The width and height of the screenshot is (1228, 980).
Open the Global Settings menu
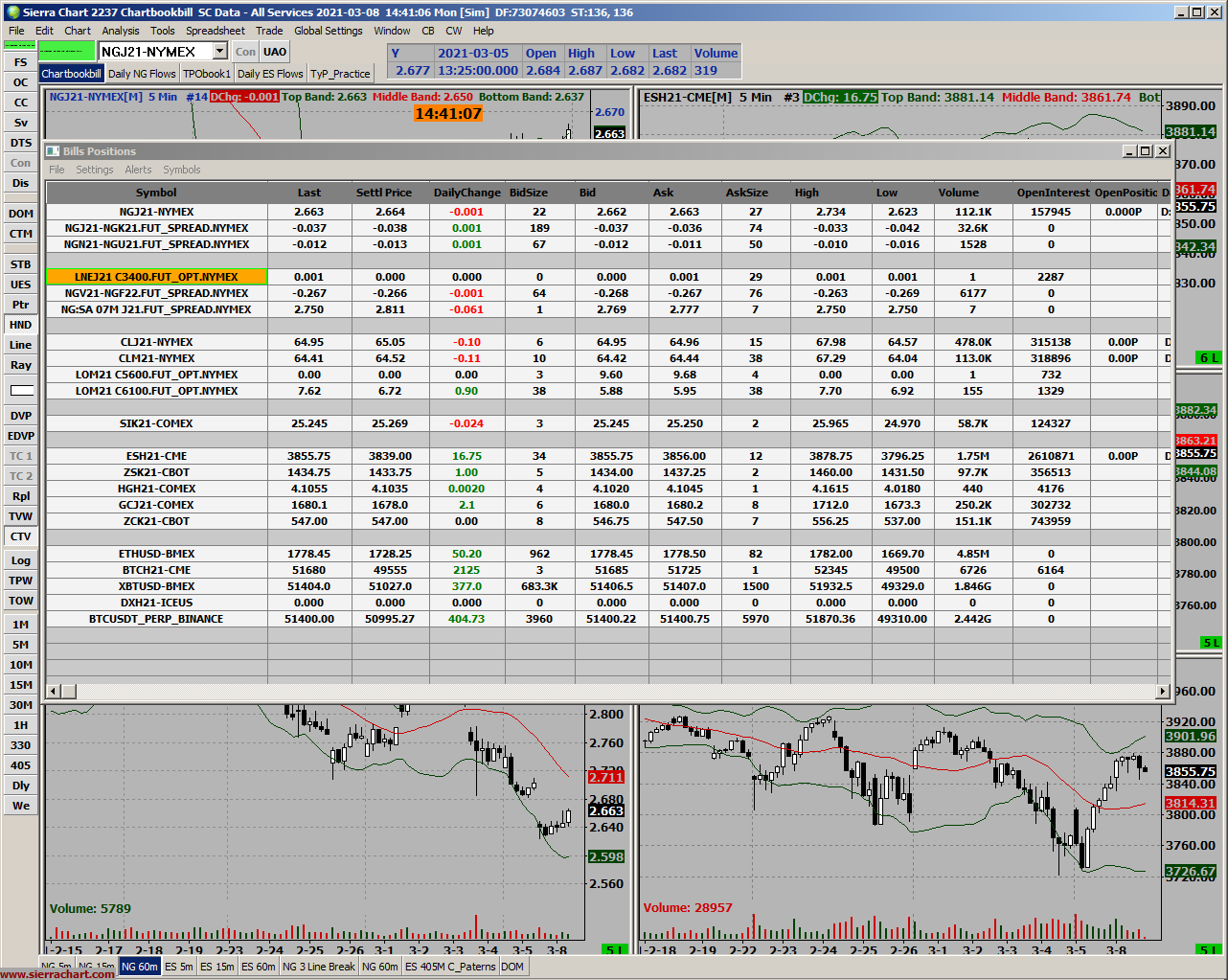(329, 31)
